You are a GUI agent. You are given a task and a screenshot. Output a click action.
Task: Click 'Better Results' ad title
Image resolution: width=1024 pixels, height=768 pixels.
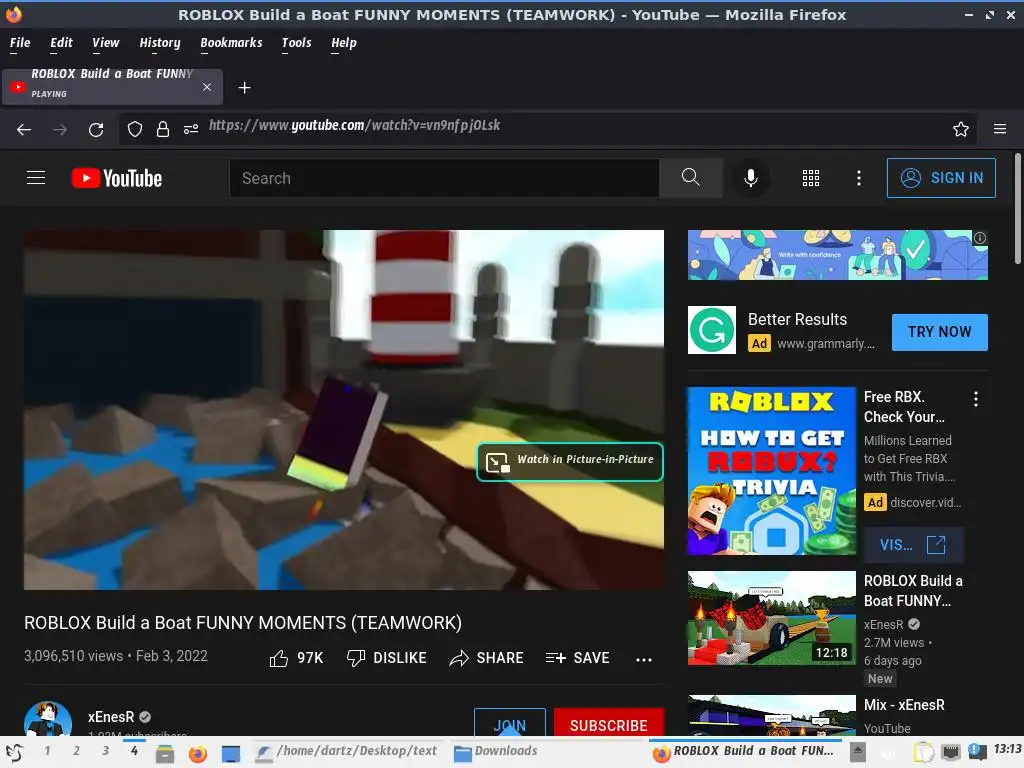[797, 319]
